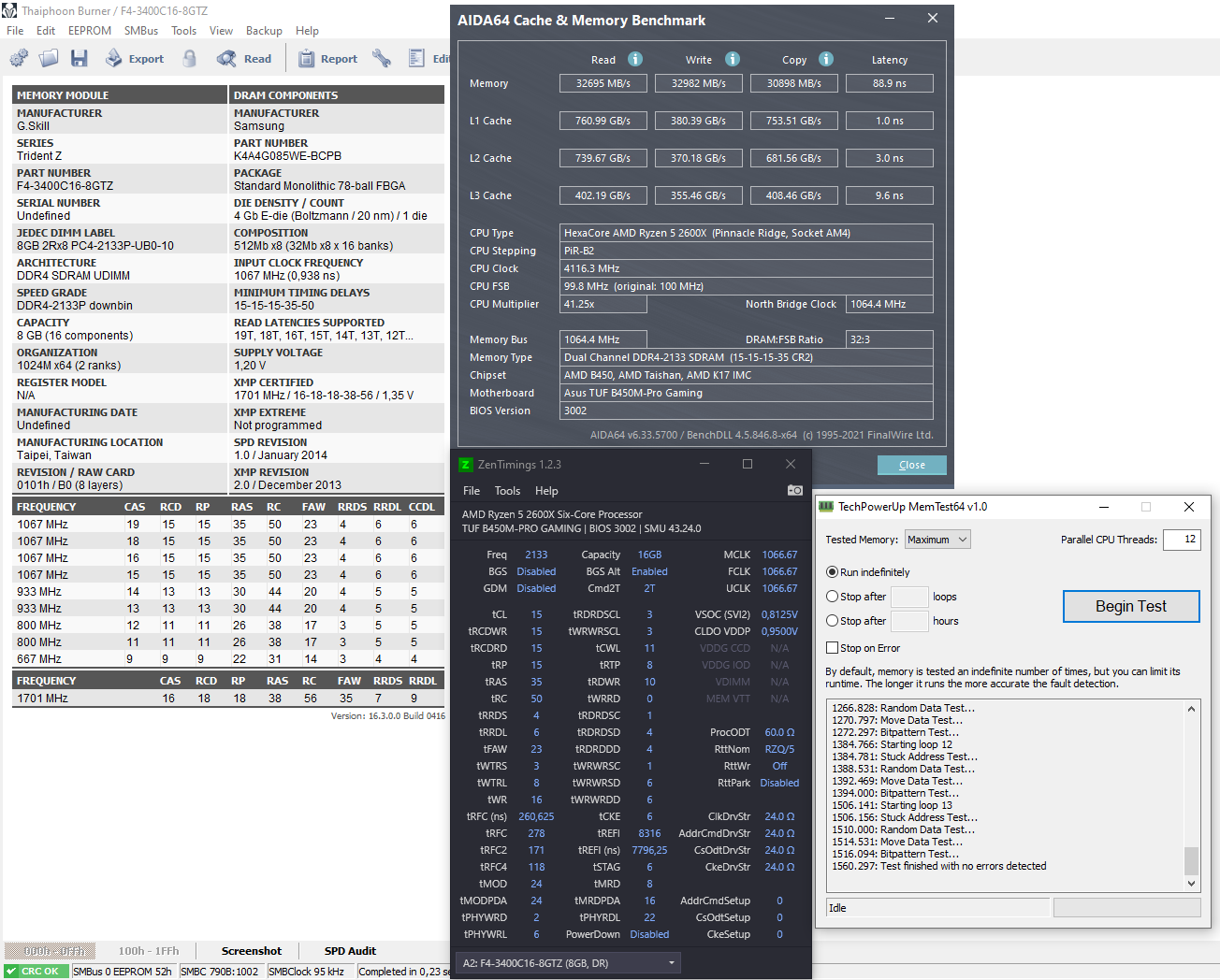Expand the Tested Memory dropdown
The width and height of the screenshot is (1220, 980).
[937, 540]
